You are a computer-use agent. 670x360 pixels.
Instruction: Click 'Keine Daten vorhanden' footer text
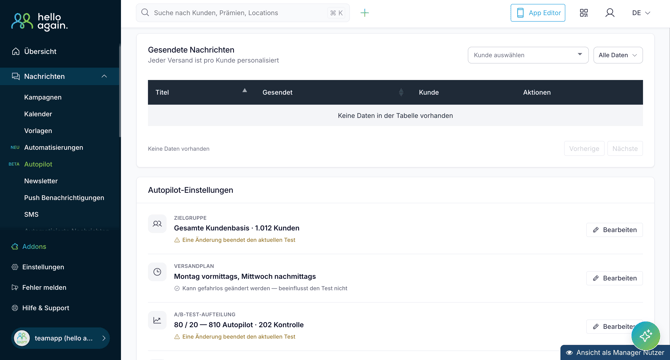click(179, 149)
